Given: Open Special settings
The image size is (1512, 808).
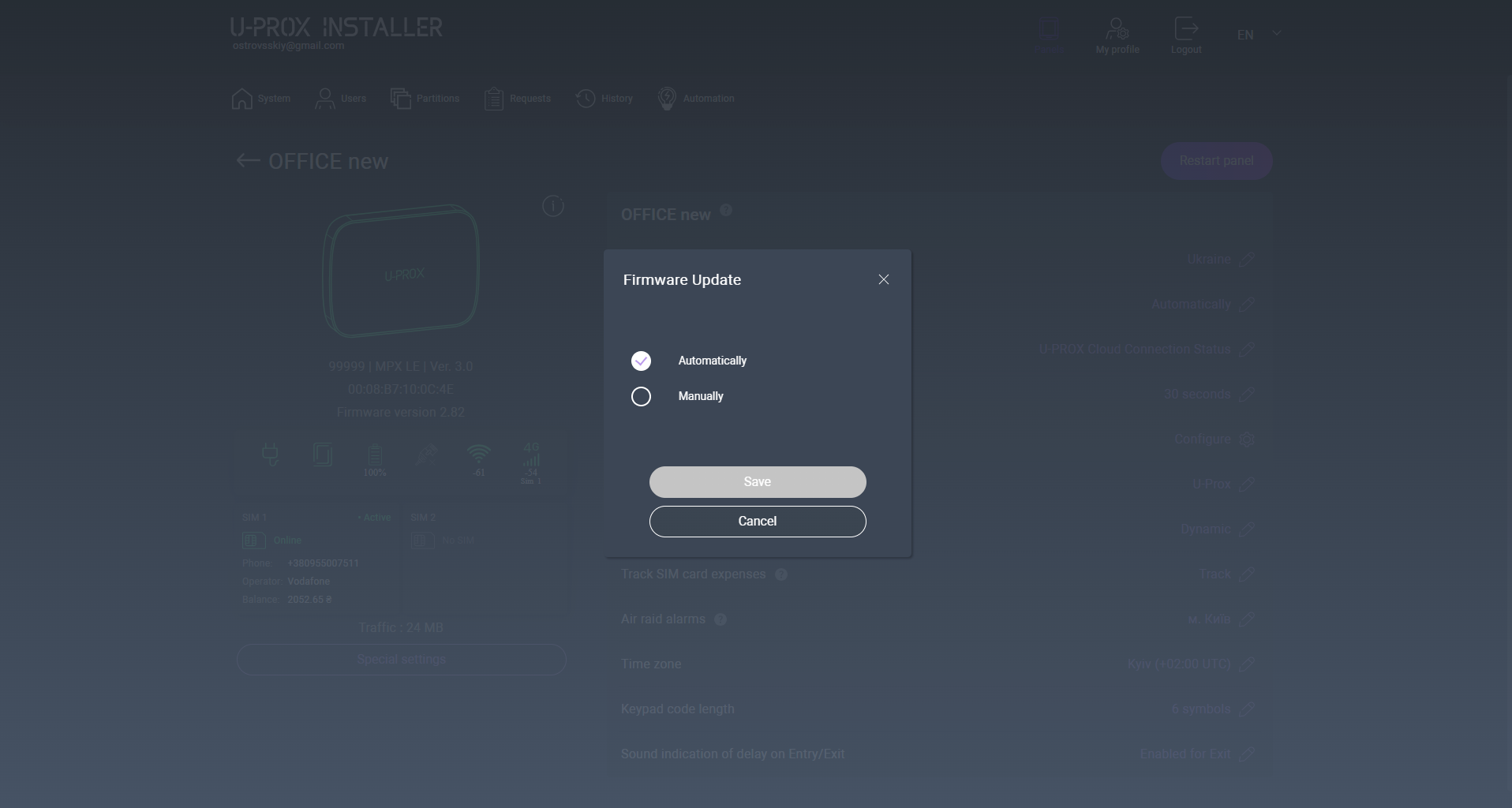Looking at the screenshot, I should coord(401,660).
